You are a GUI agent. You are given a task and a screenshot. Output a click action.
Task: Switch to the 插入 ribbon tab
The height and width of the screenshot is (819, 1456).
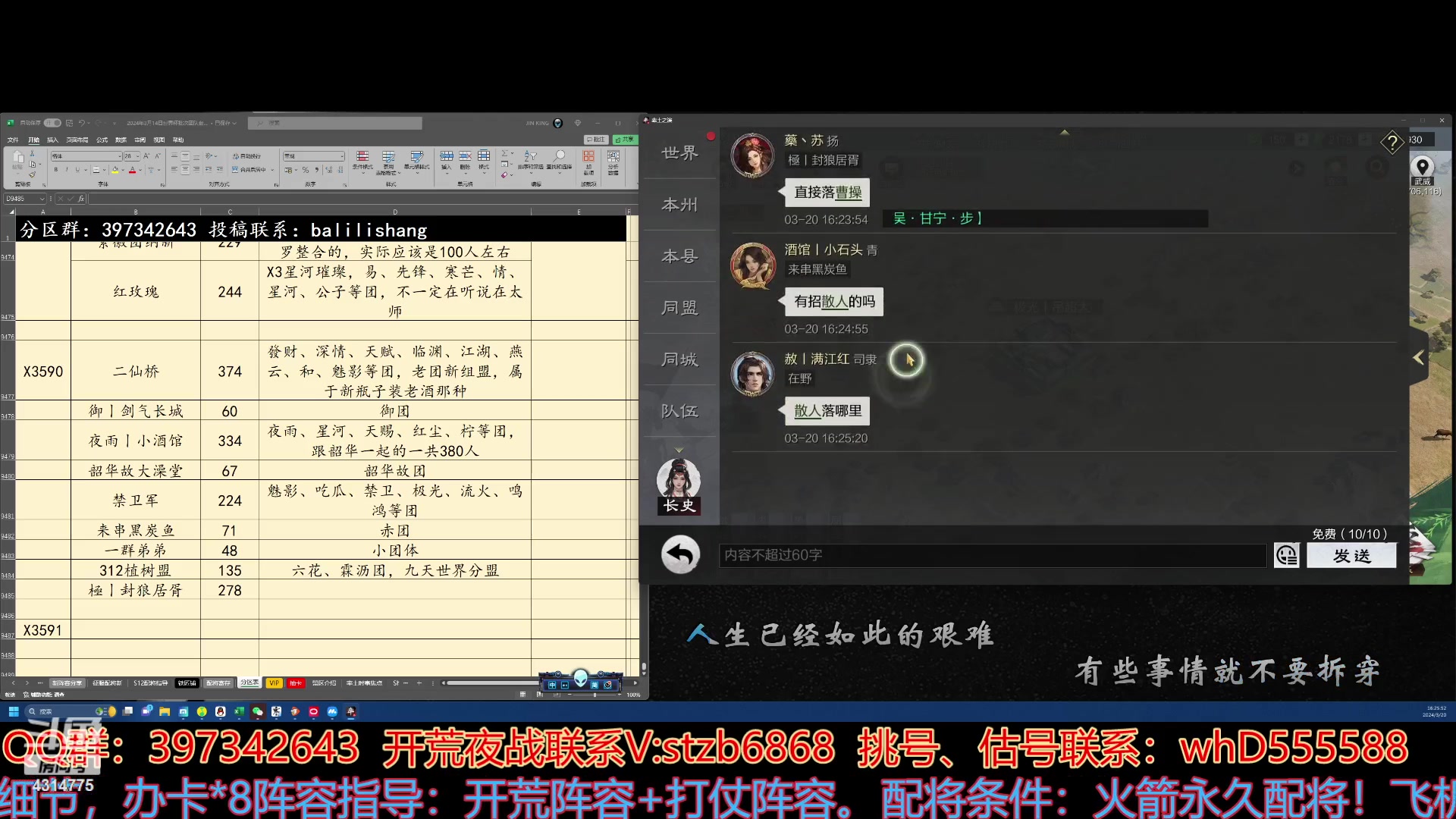coord(52,140)
